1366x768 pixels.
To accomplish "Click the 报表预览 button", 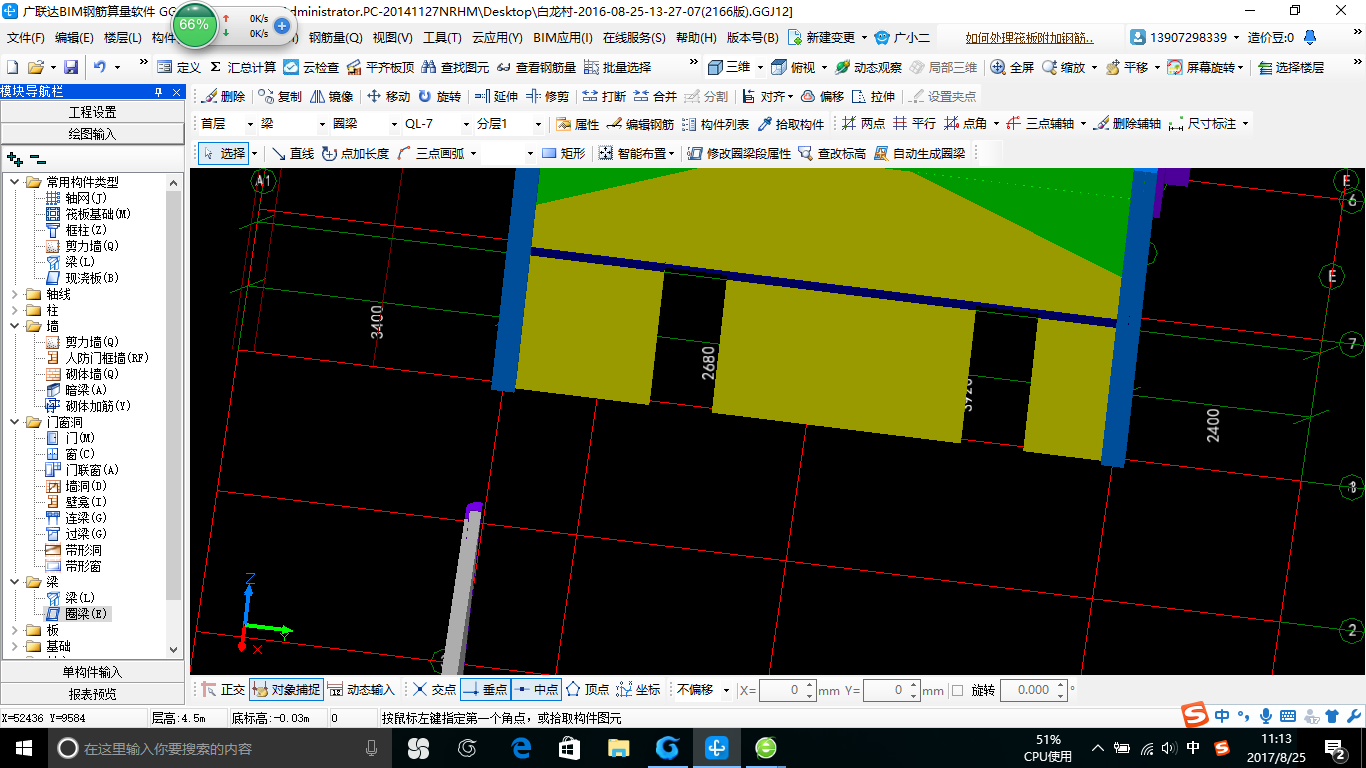I will tap(92, 694).
